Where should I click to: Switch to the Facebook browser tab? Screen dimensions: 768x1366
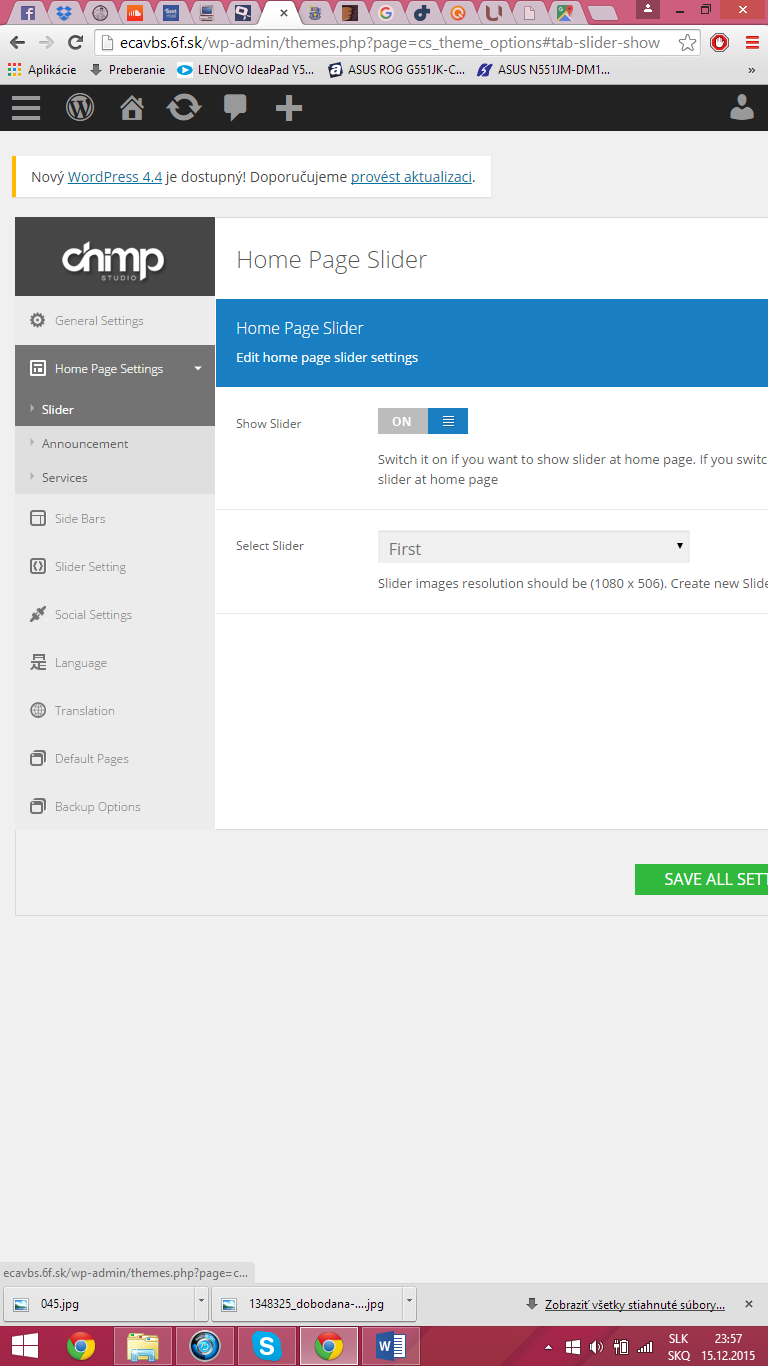28,13
